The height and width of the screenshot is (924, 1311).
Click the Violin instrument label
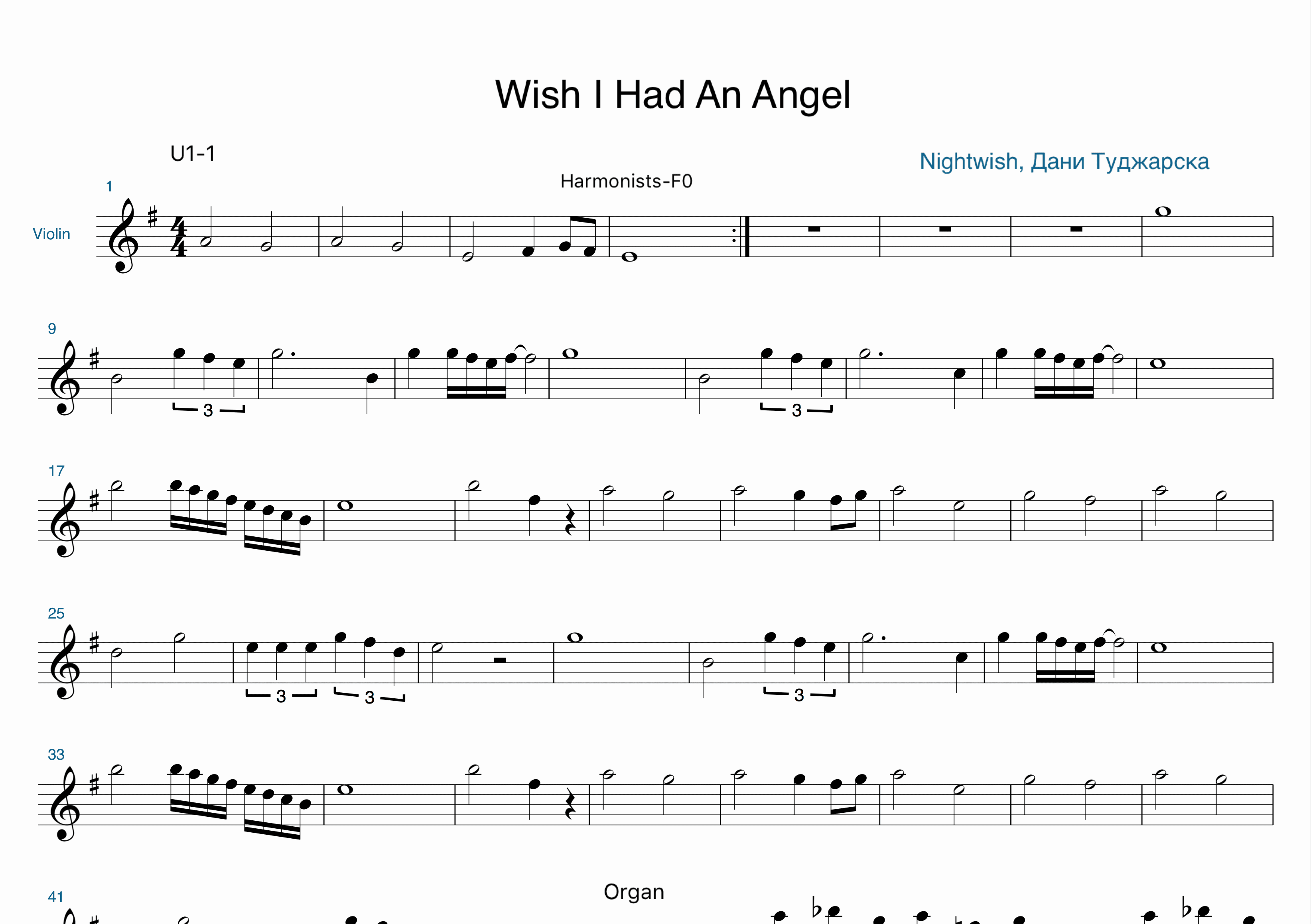click(x=51, y=234)
